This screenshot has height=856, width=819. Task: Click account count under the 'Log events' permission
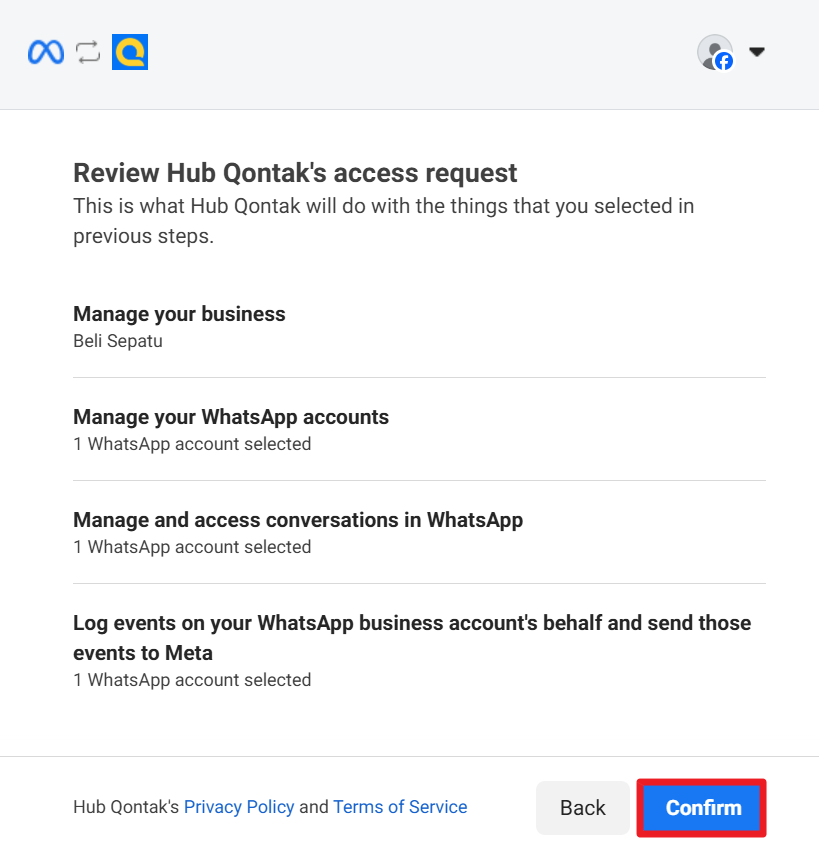pos(192,680)
